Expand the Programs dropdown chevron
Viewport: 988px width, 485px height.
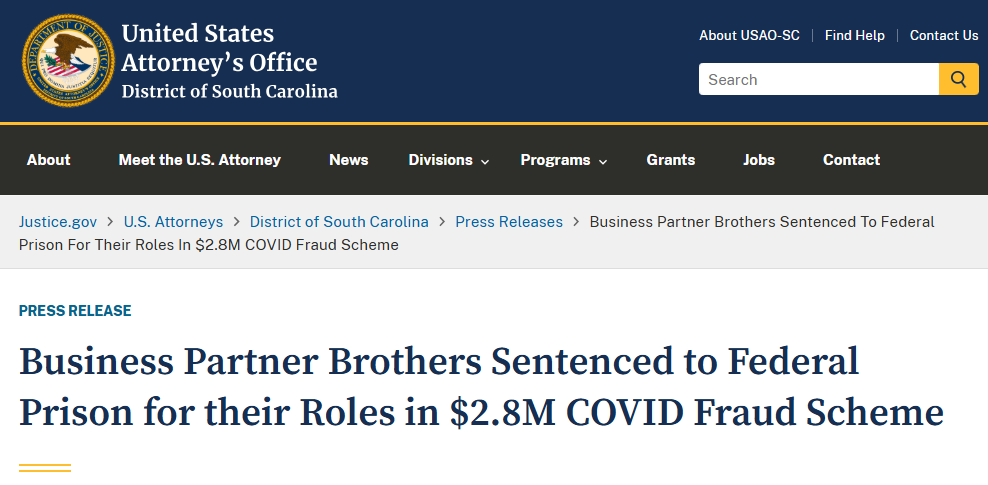coord(602,162)
